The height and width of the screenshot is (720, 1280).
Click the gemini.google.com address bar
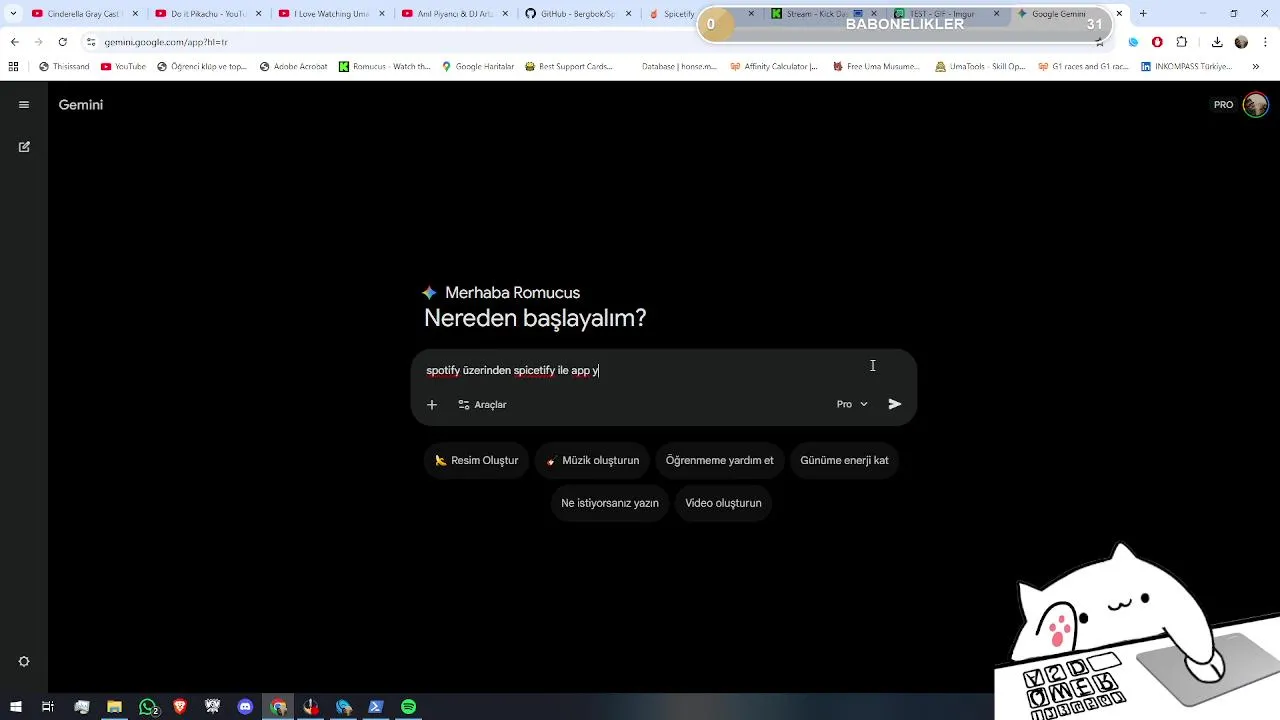coord(580,42)
